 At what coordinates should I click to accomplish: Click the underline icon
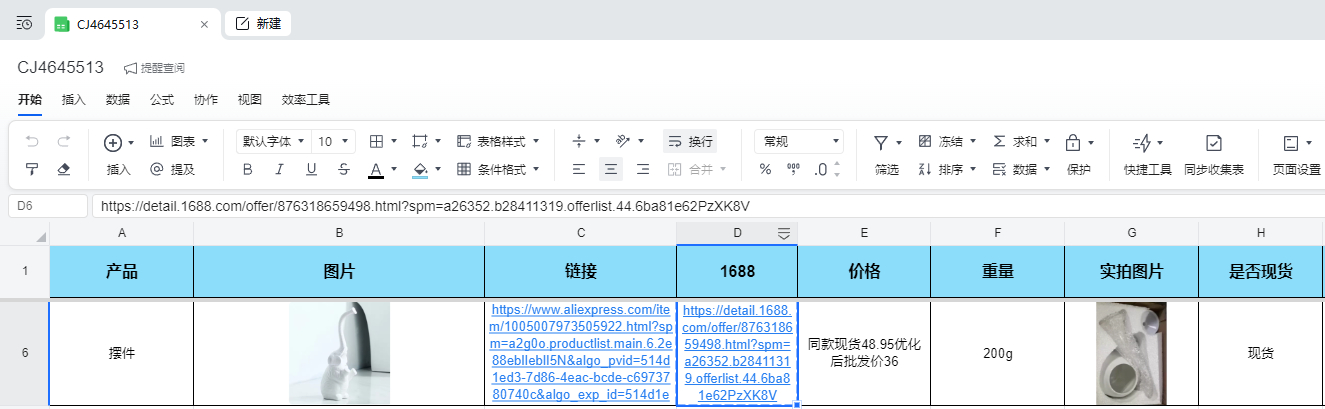[311, 169]
